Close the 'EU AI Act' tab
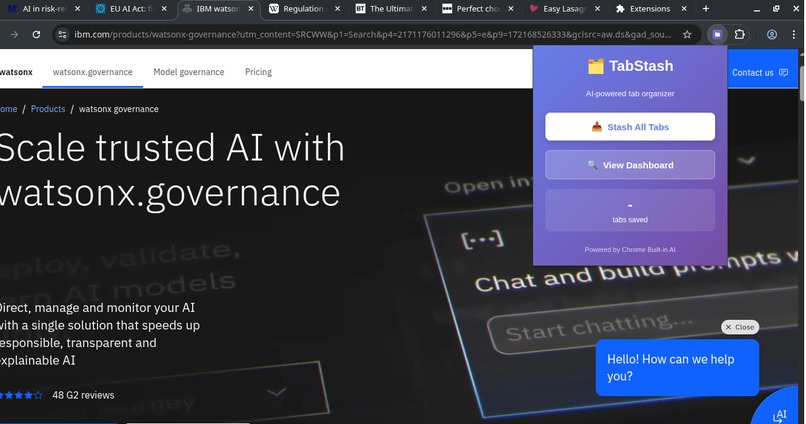The width and height of the screenshot is (806, 424). [x=164, y=9]
